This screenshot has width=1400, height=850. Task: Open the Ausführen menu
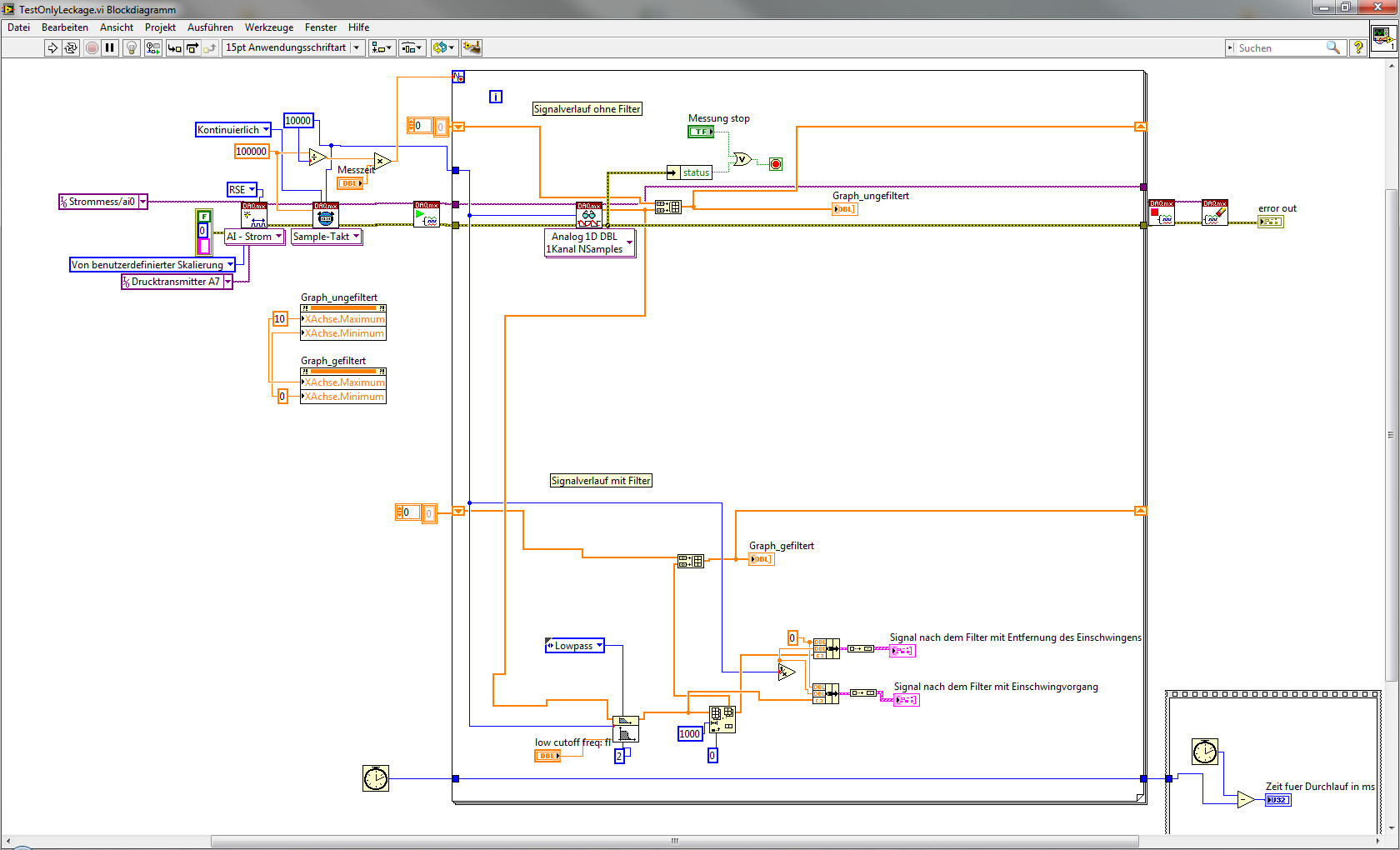(210, 27)
